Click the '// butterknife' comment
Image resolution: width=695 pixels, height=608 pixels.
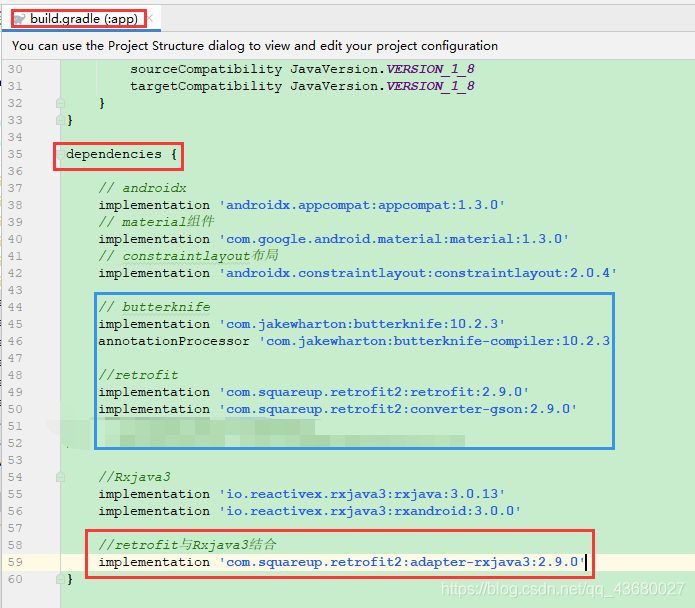(x=154, y=307)
